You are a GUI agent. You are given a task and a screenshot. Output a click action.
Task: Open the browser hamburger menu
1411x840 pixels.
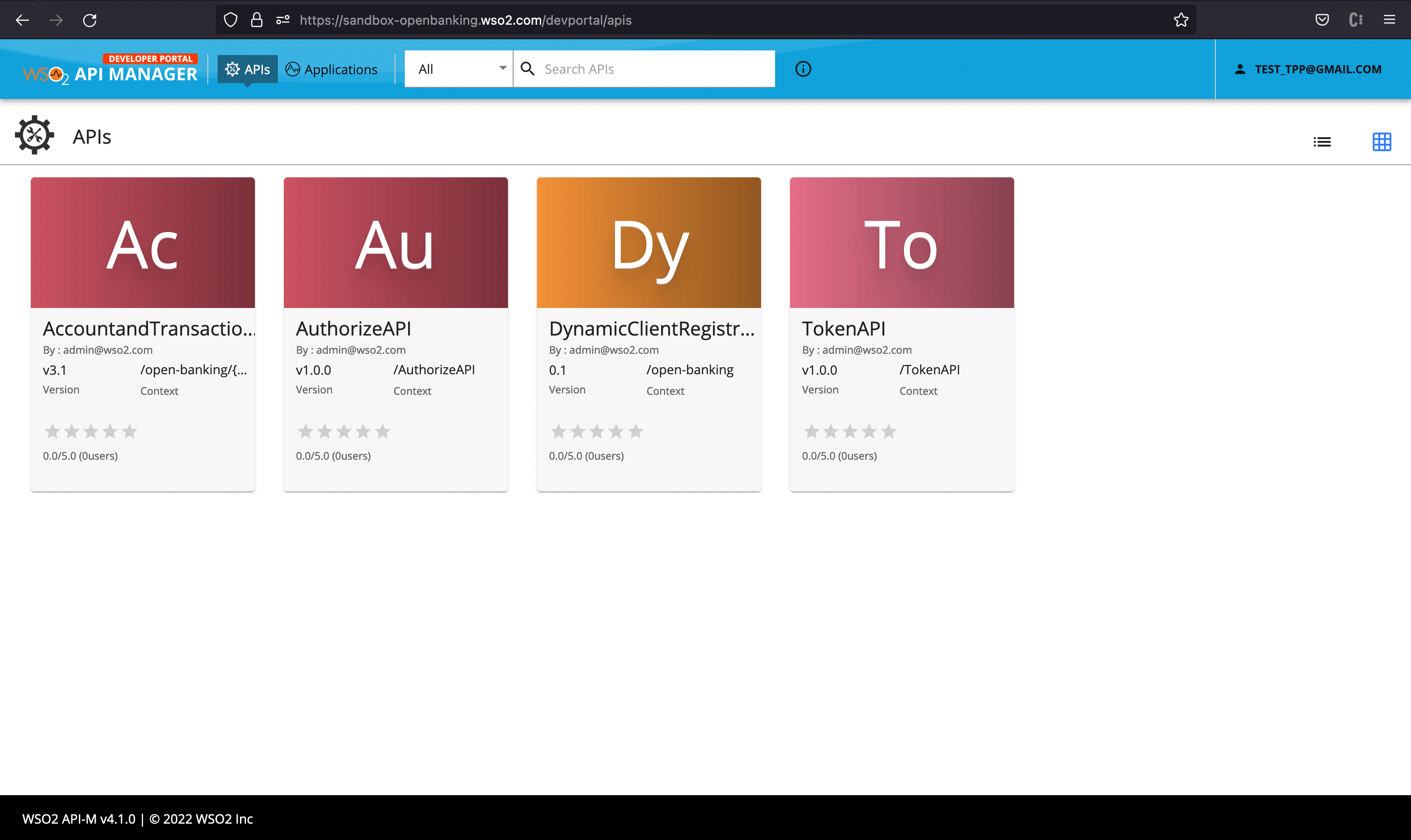pos(1390,19)
